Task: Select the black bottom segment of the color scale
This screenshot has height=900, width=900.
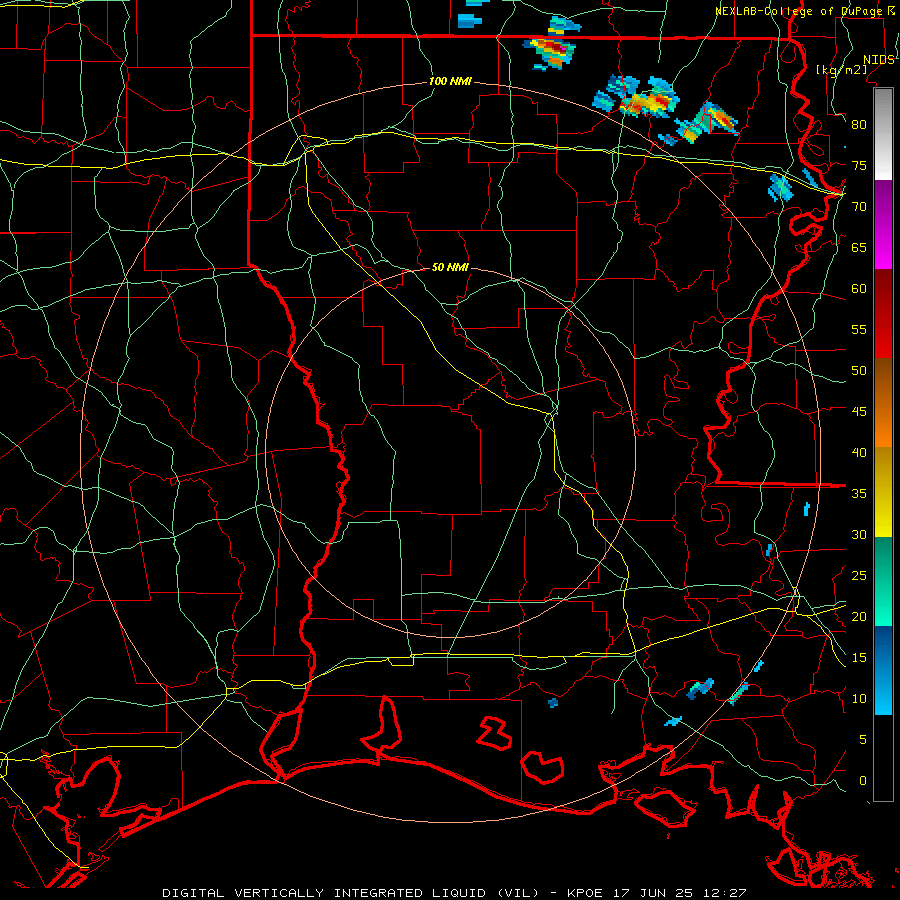Action: click(x=883, y=758)
